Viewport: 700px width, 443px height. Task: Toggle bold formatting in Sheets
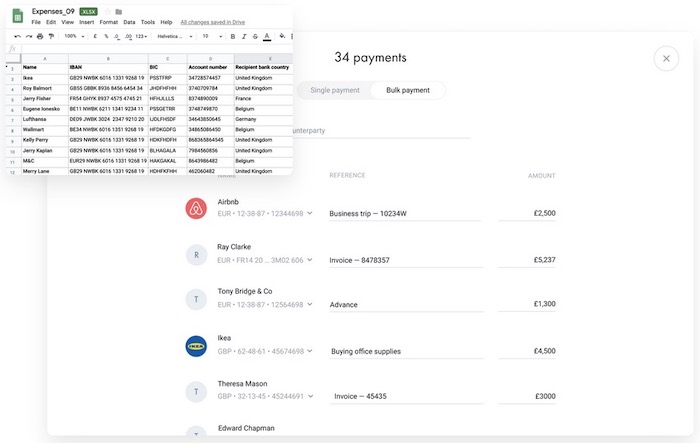233,37
